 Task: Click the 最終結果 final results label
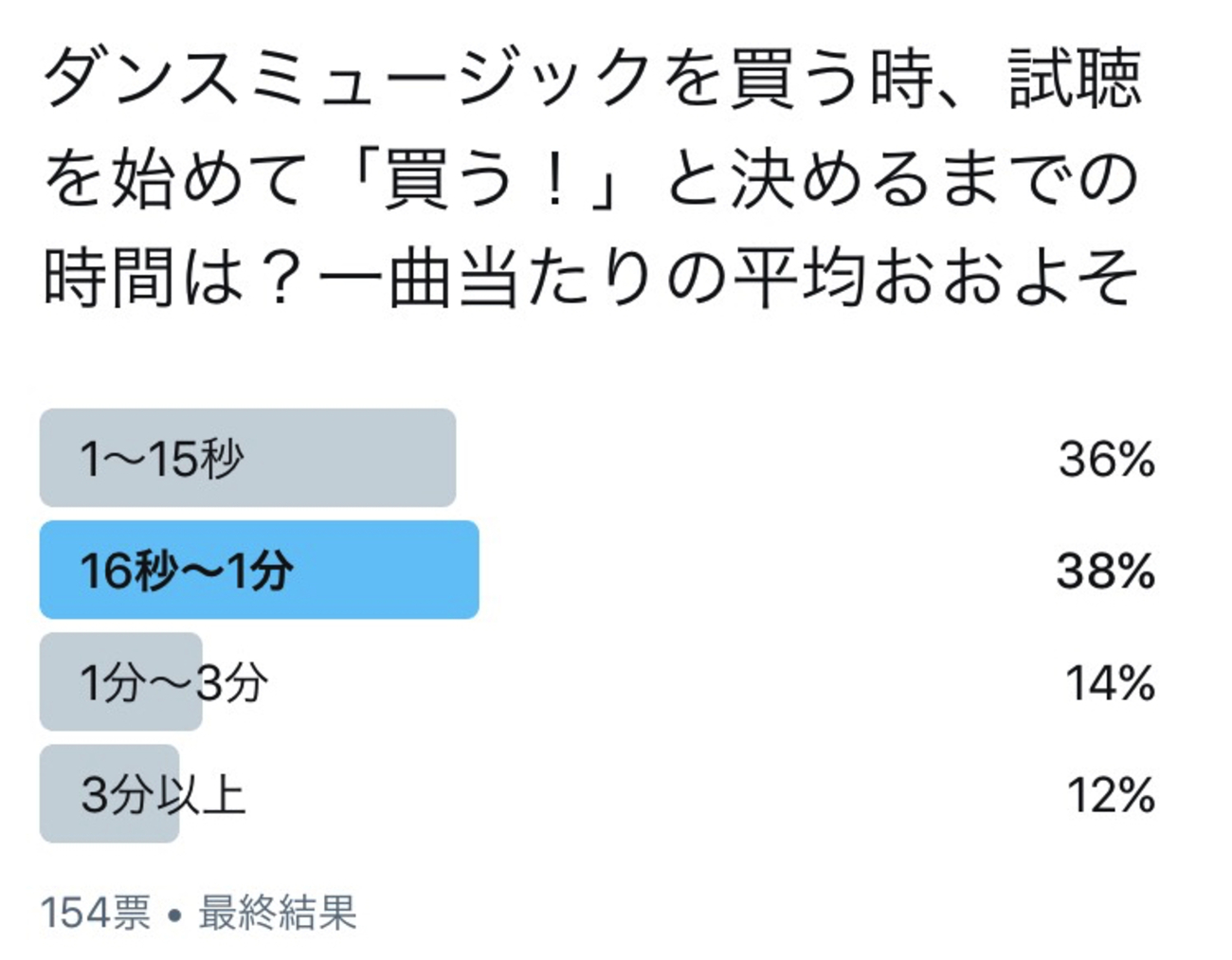tap(277, 913)
